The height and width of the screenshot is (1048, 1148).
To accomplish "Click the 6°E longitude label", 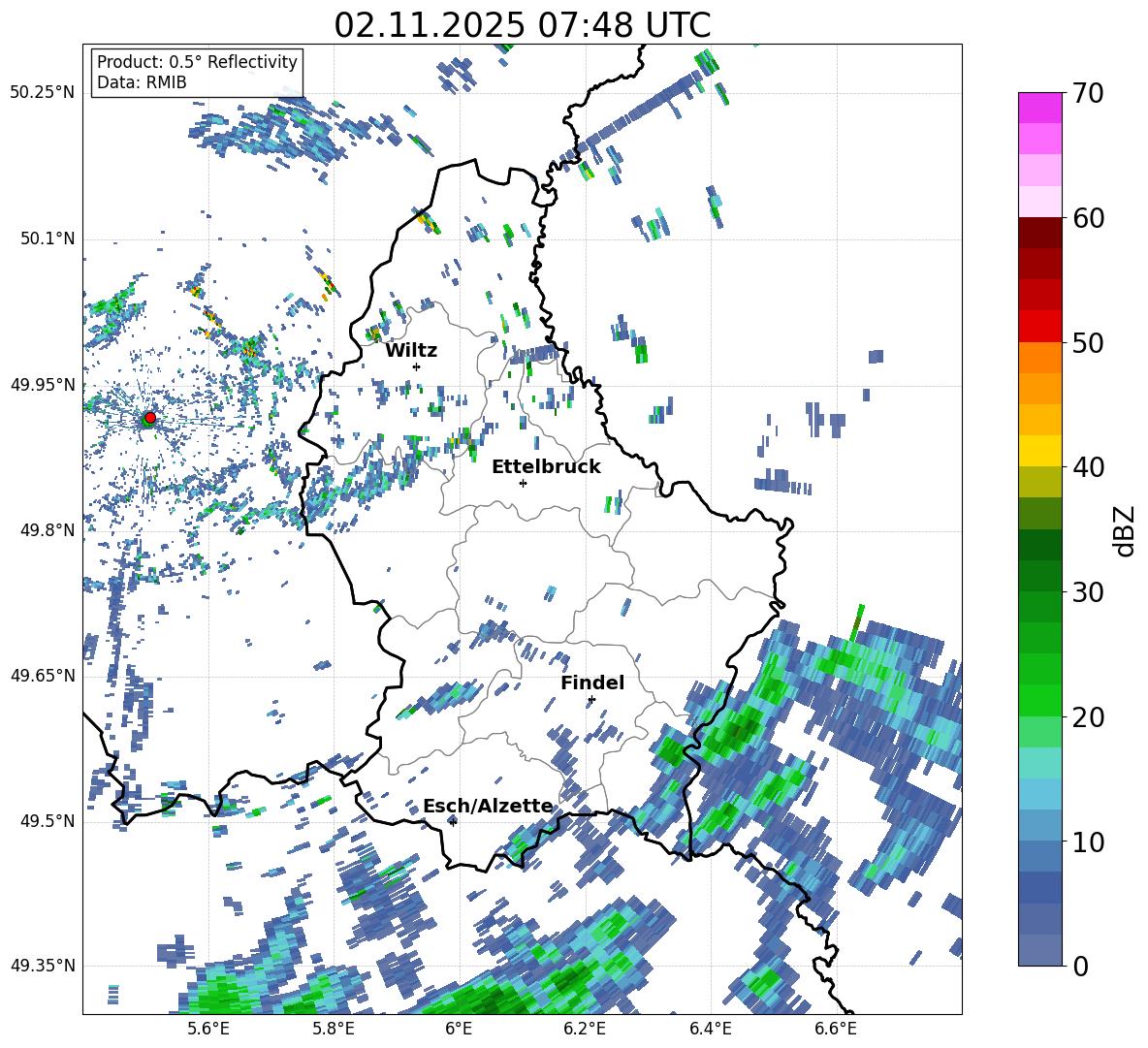I will (459, 1029).
